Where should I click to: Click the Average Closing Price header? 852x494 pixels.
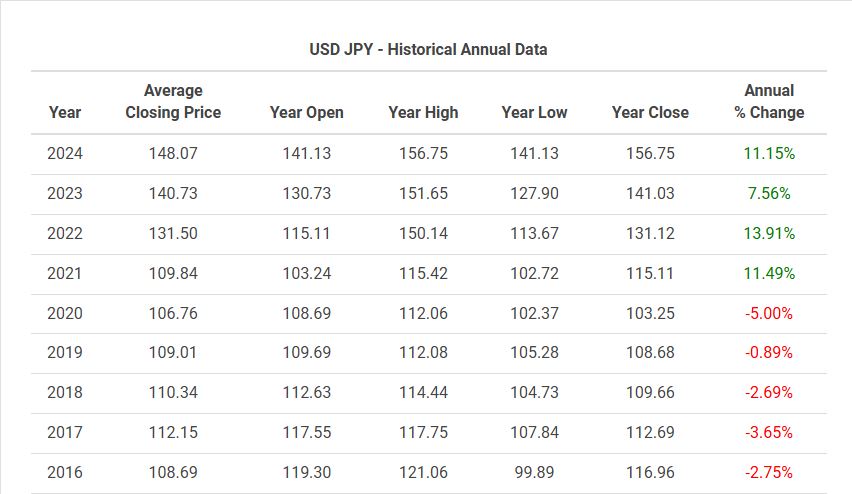(173, 101)
